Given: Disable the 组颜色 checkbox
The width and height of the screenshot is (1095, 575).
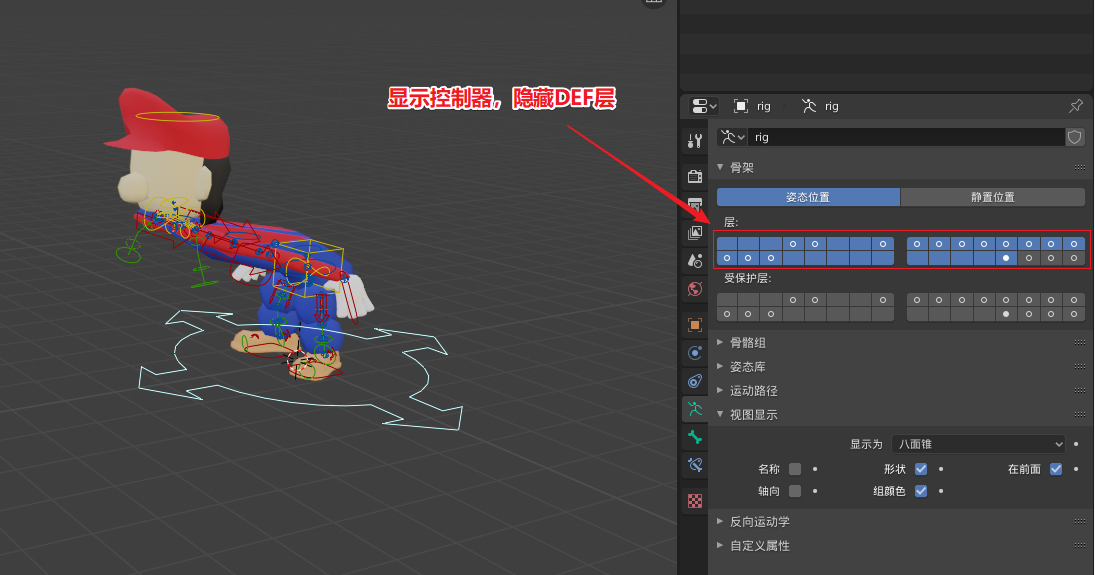Looking at the screenshot, I should point(921,491).
